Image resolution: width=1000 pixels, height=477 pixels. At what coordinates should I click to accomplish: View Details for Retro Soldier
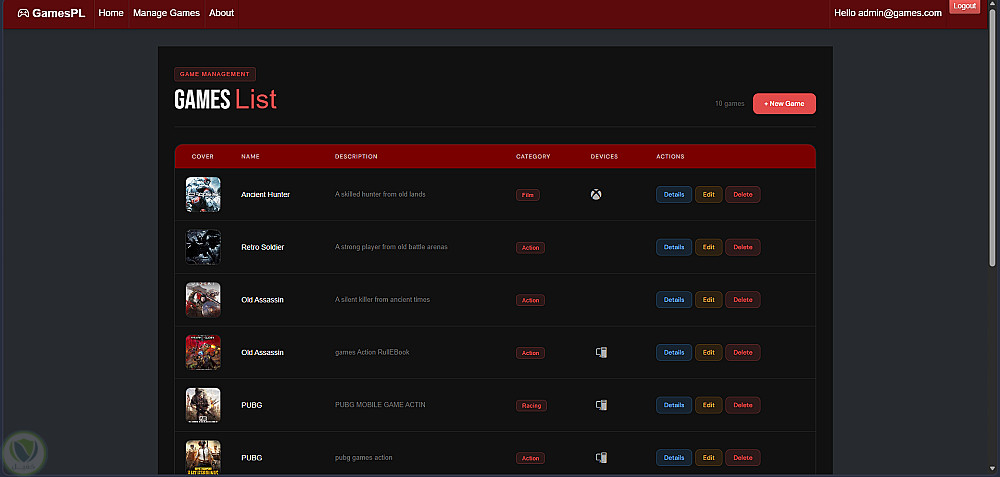(673, 247)
